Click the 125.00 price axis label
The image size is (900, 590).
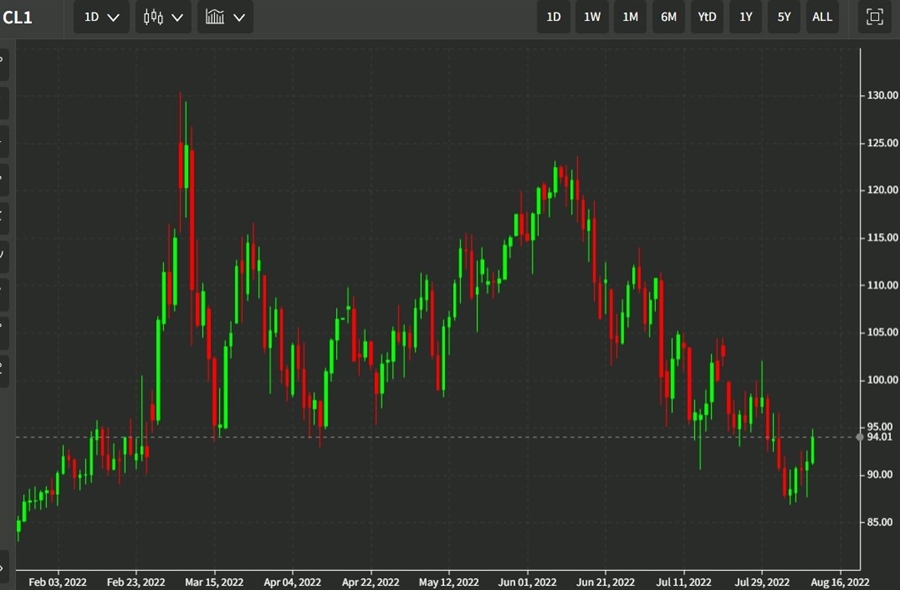[882, 143]
